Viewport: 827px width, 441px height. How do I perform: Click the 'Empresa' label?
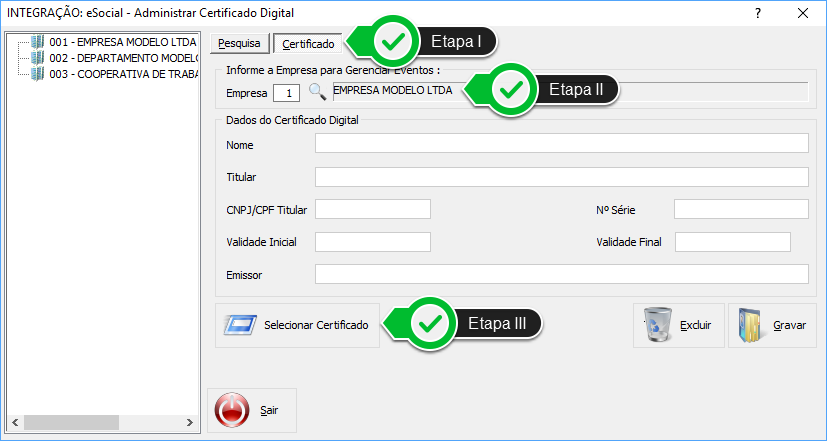point(246,93)
